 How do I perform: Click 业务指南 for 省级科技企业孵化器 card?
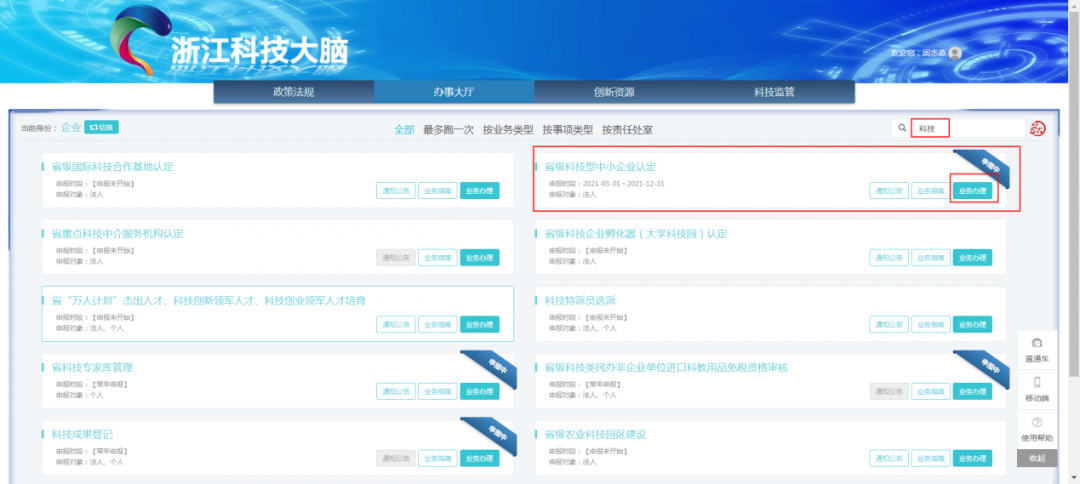[931, 257]
